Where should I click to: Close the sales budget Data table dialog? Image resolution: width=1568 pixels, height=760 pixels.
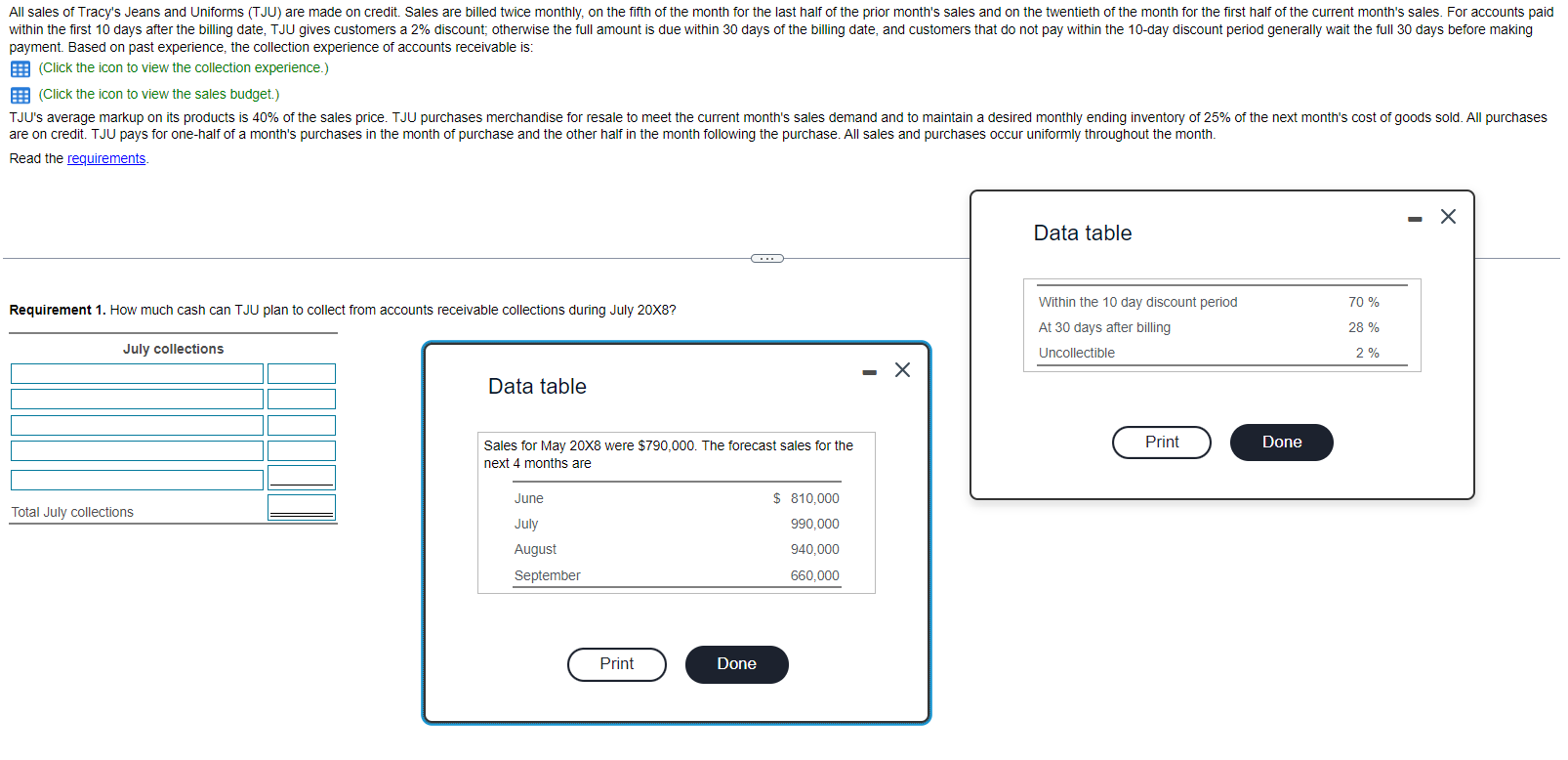pos(902,370)
